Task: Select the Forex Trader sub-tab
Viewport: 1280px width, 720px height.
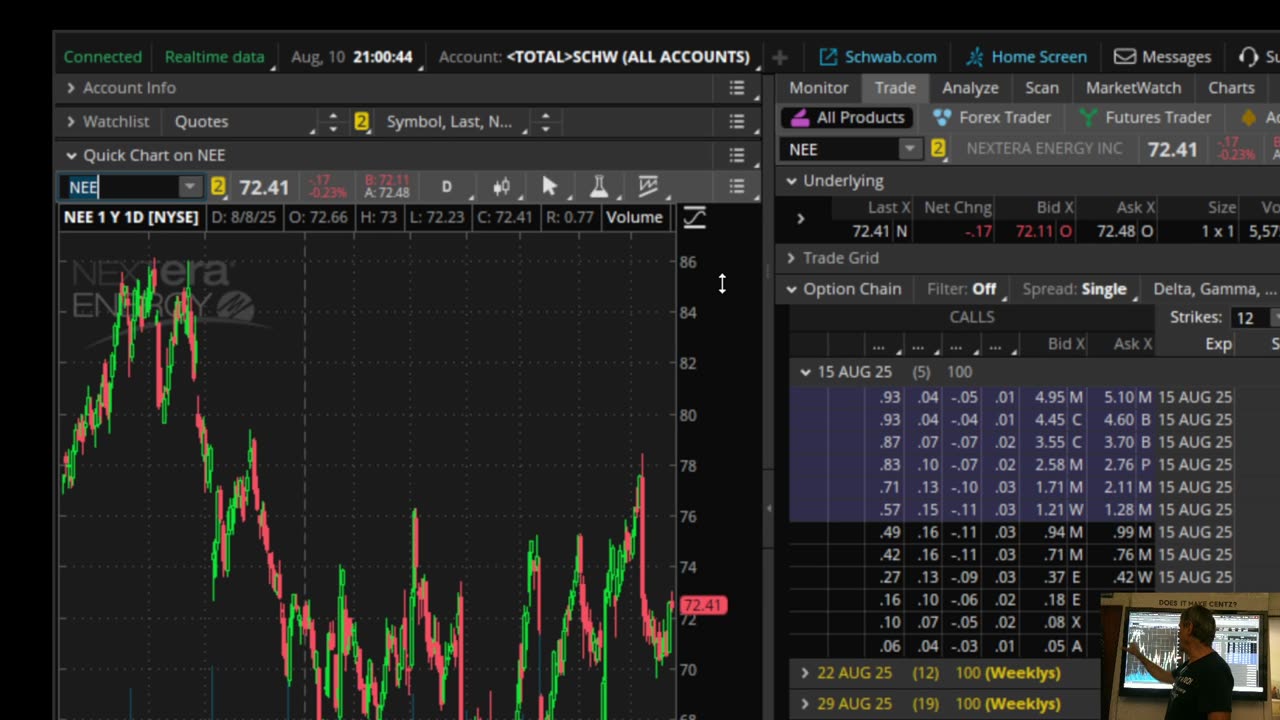Action: coord(1005,117)
